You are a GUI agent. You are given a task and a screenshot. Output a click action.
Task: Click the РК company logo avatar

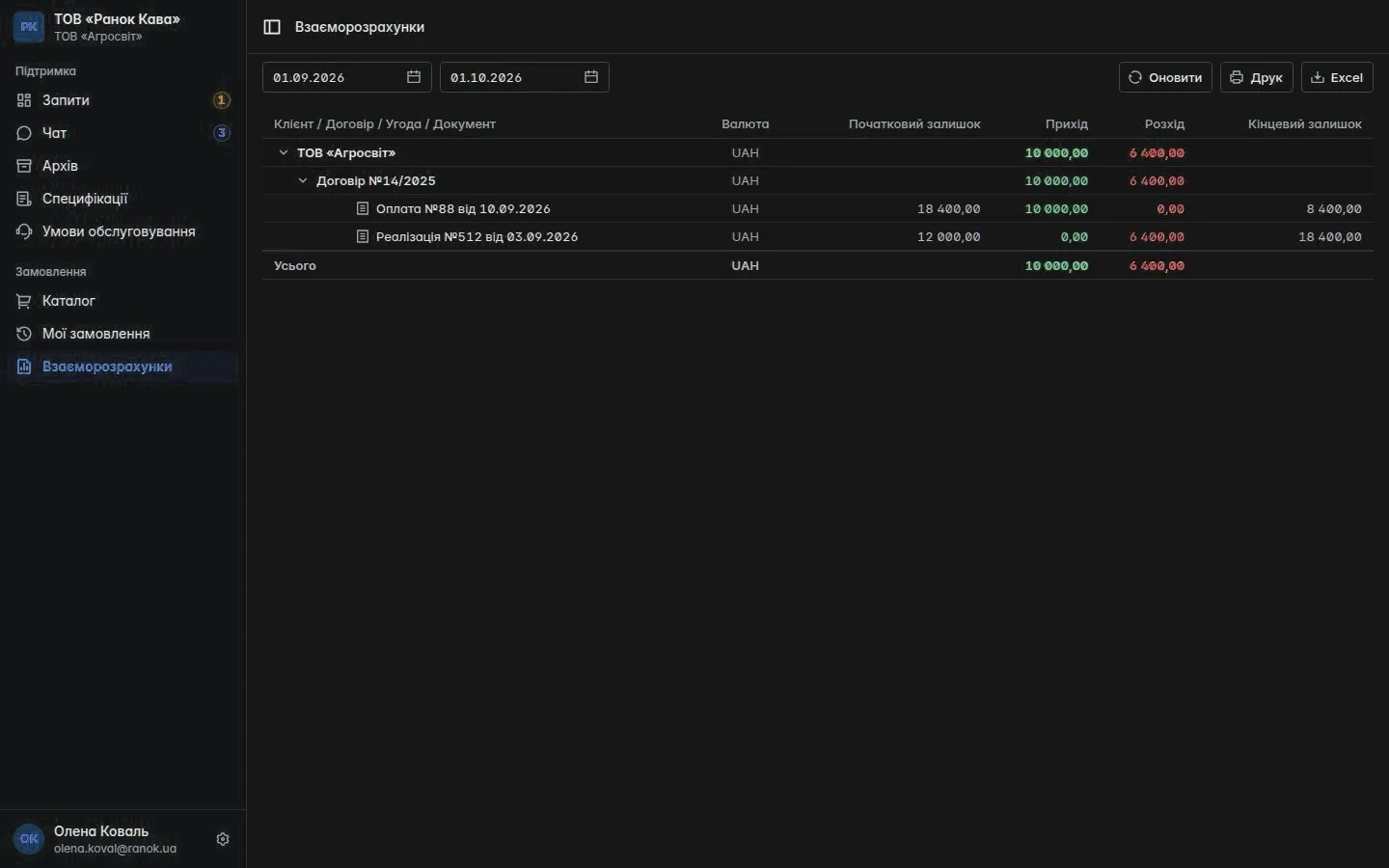(29, 27)
